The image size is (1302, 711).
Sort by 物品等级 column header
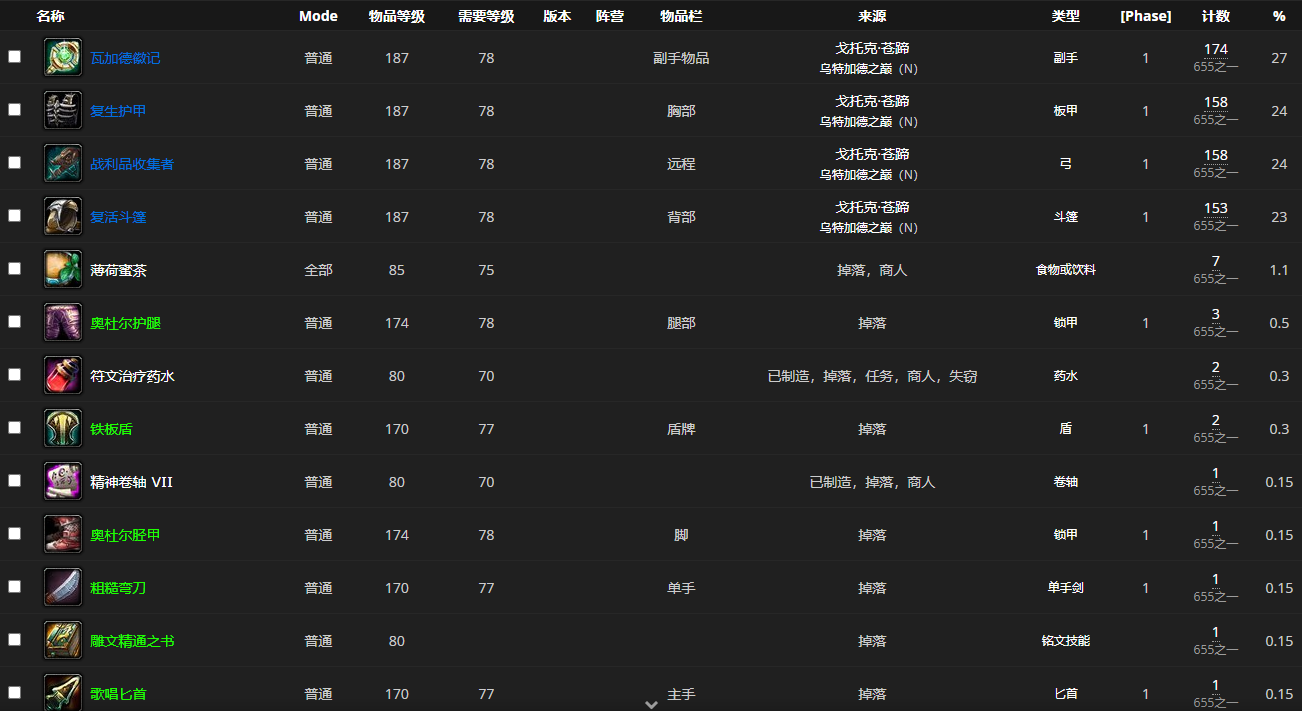click(x=397, y=16)
